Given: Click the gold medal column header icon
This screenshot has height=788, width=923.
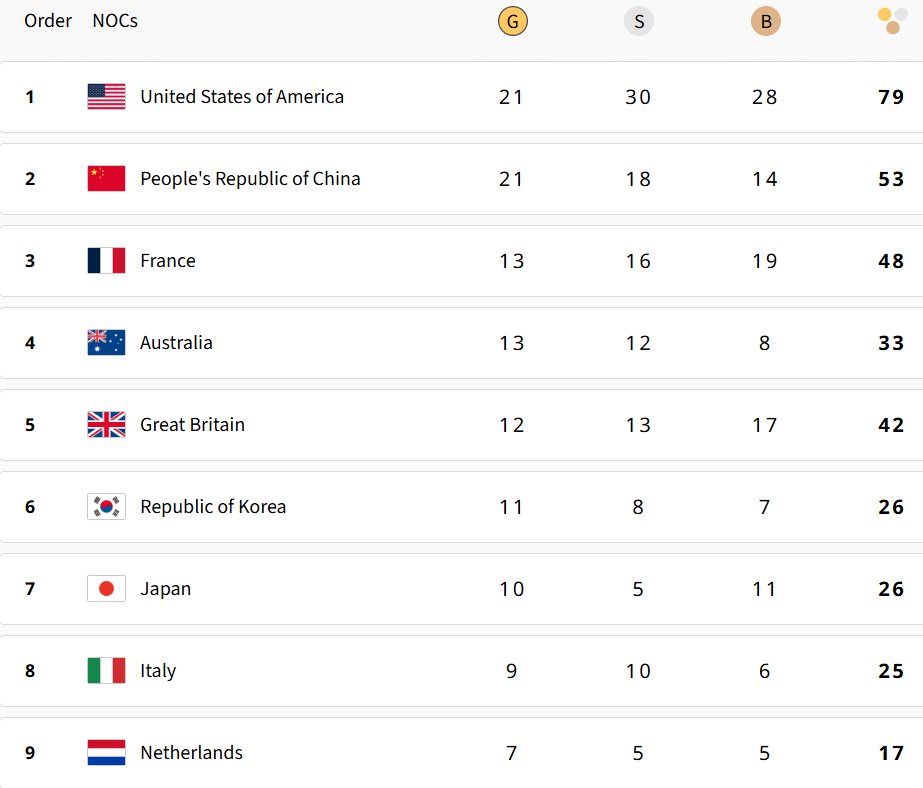Looking at the screenshot, I should click(x=512, y=20).
